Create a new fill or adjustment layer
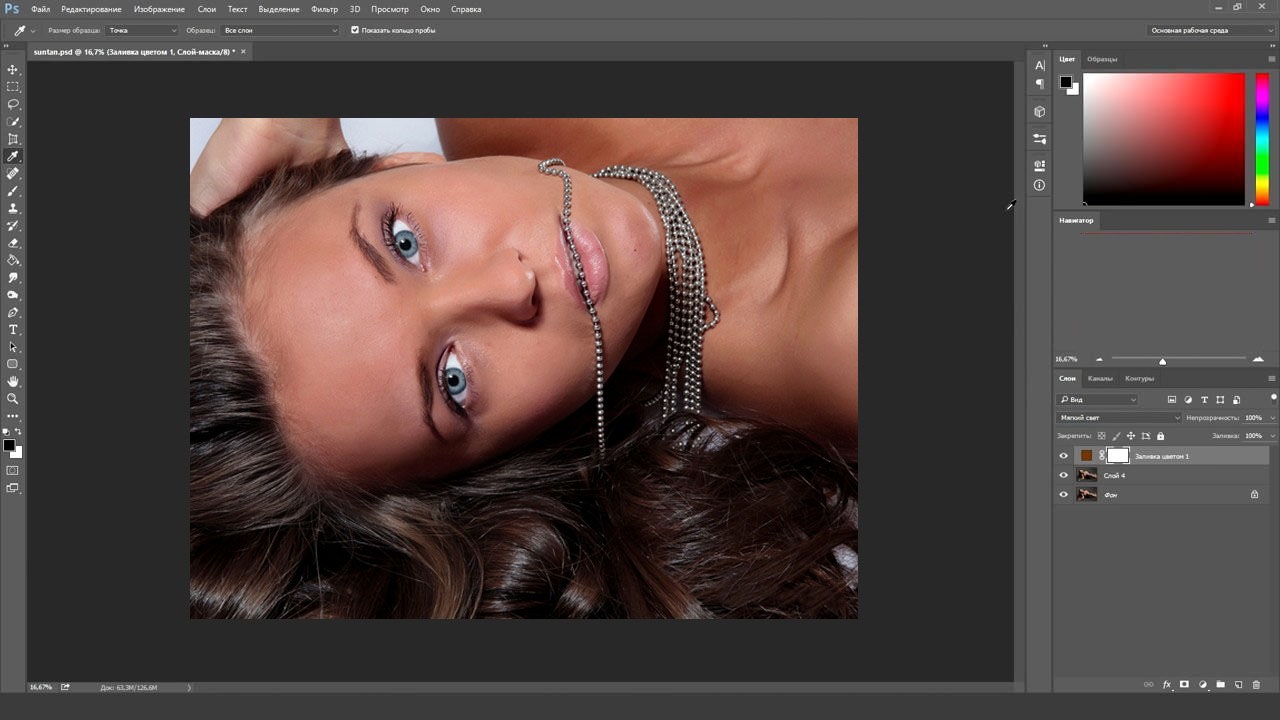This screenshot has width=1280, height=720. pyautogui.click(x=1202, y=685)
